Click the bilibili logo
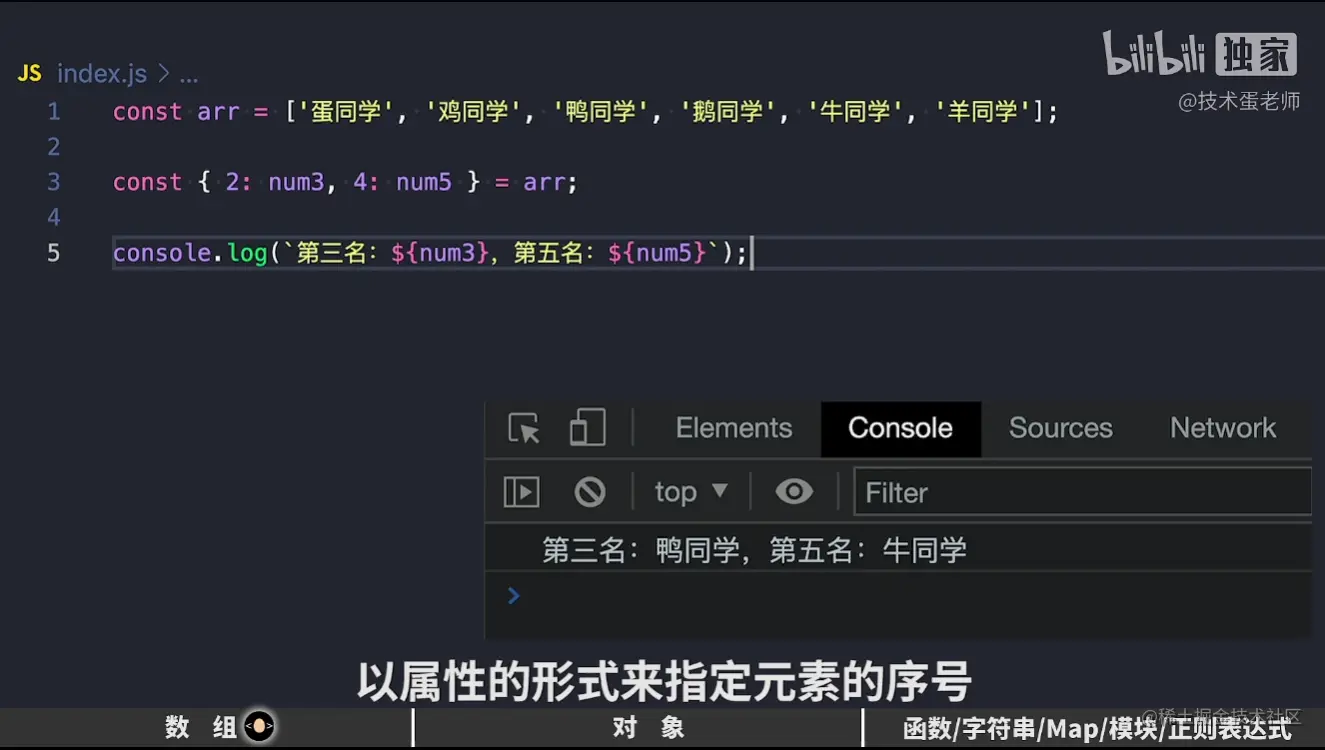Viewport: 1325px width, 750px height. tap(1155, 57)
